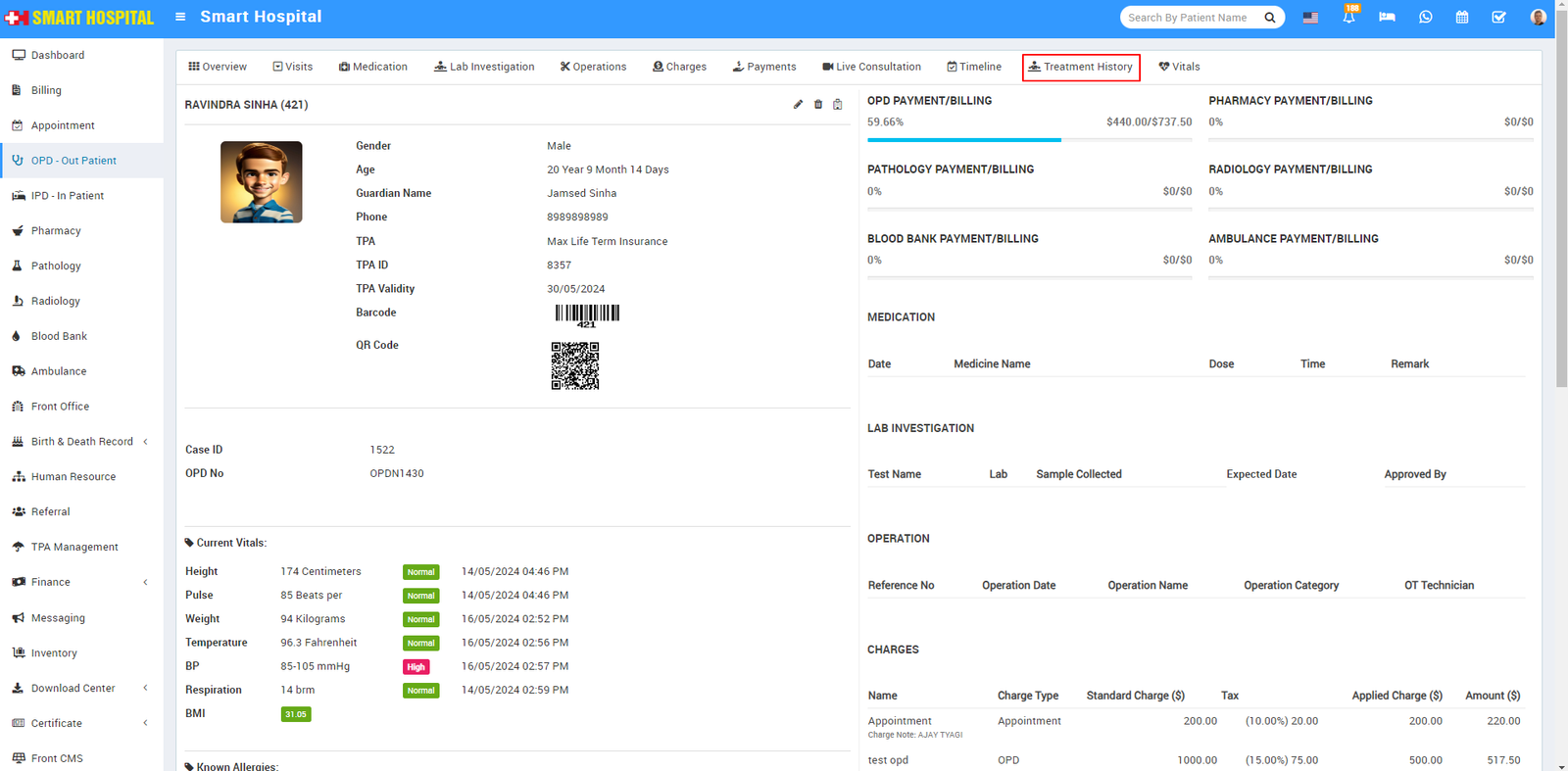The width and height of the screenshot is (1568, 771).
Task: Click the trash delete icon for patient
Action: coord(818,105)
